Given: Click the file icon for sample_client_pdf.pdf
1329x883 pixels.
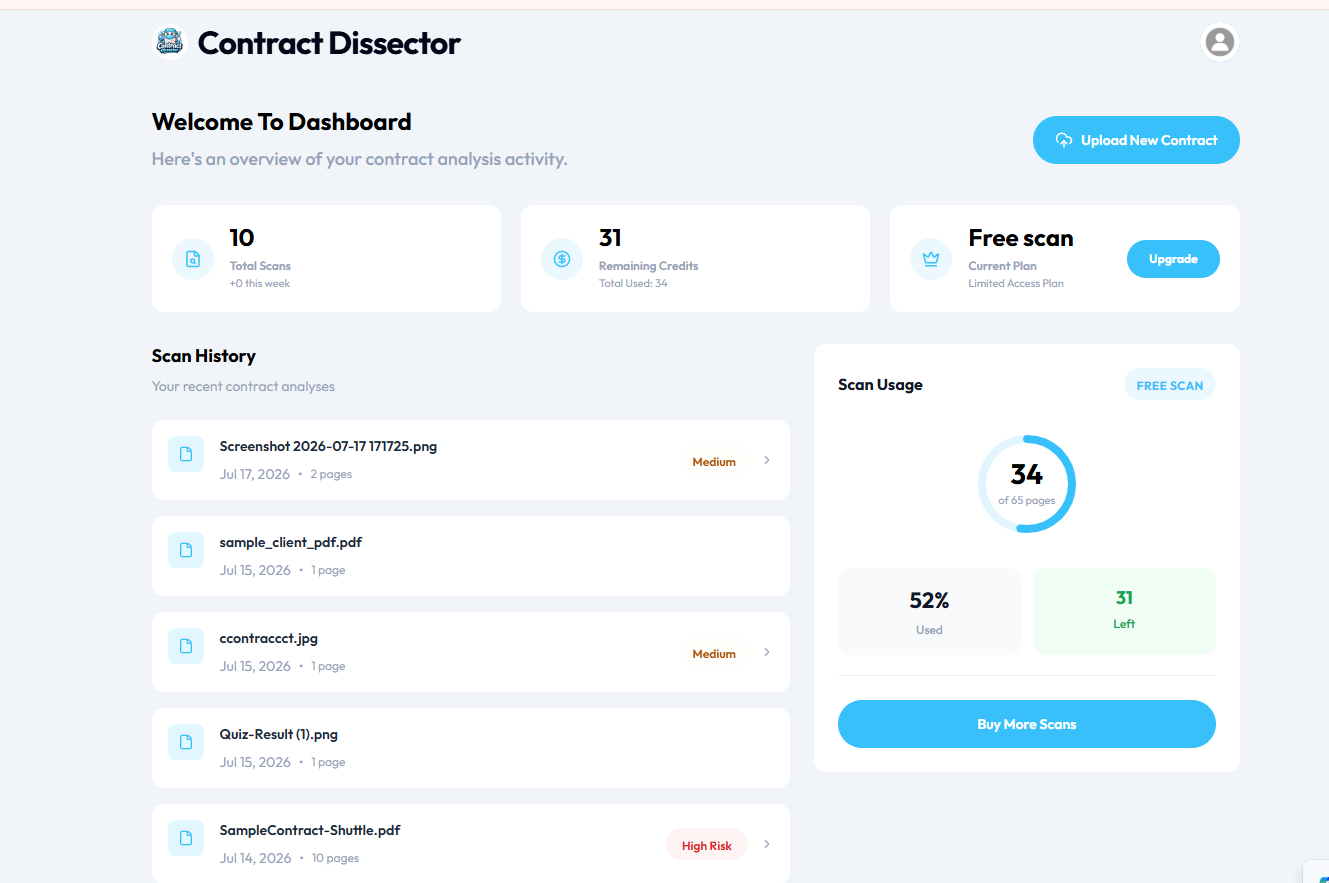Looking at the screenshot, I should click(x=186, y=550).
